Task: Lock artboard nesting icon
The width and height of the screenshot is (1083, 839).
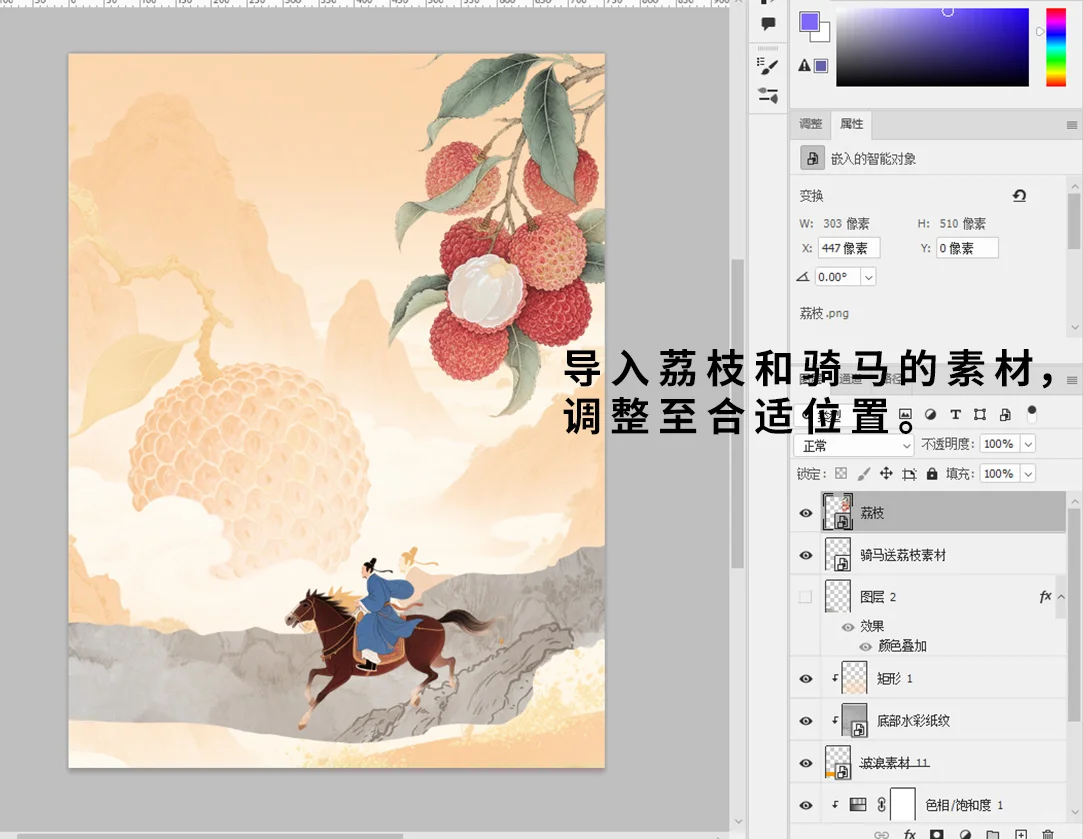Action: click(x=909, y=474)
